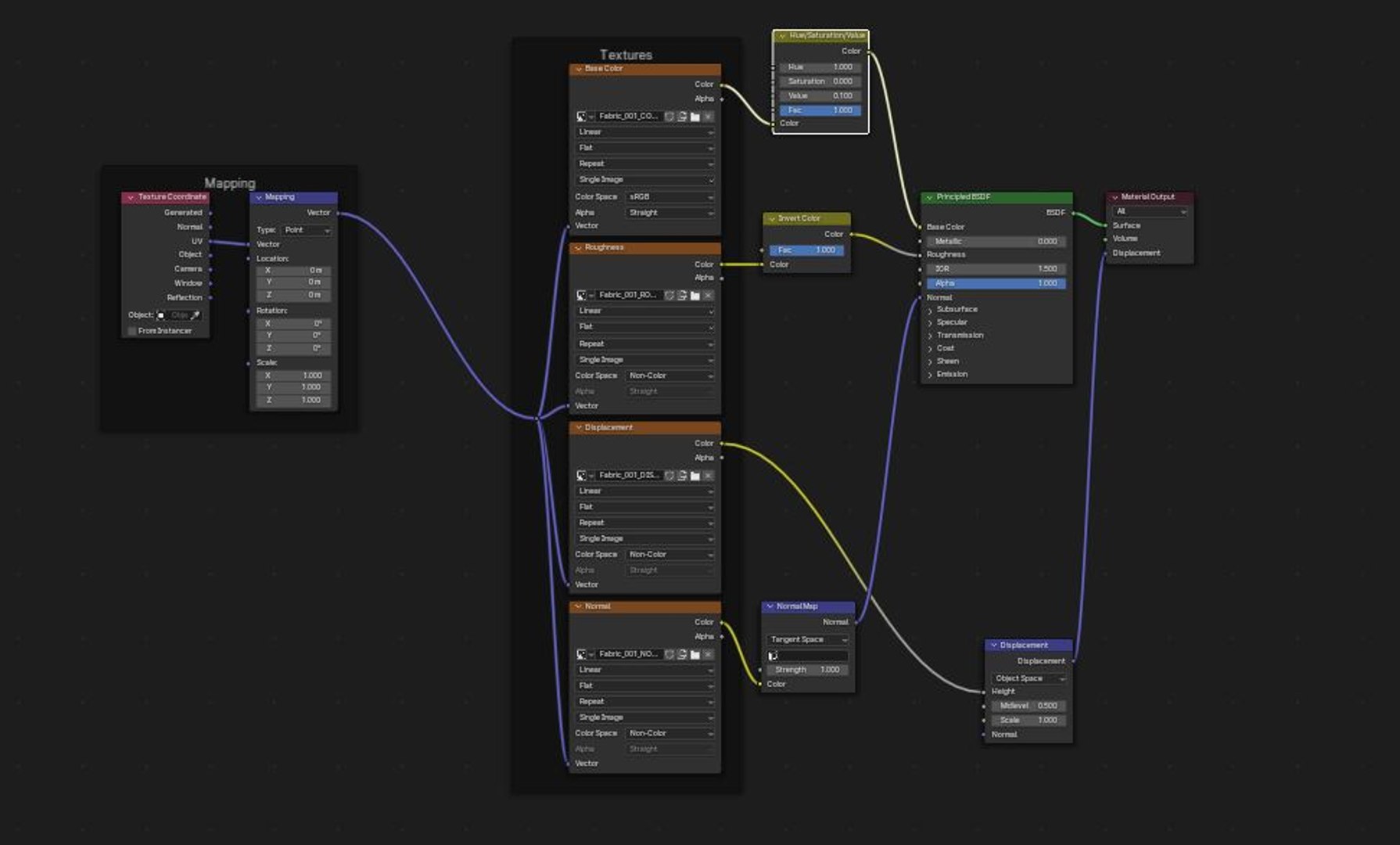The image size is (1400, 845).
Task: Unlink the Fabric_001_NO image
Action: pos(708,654)
